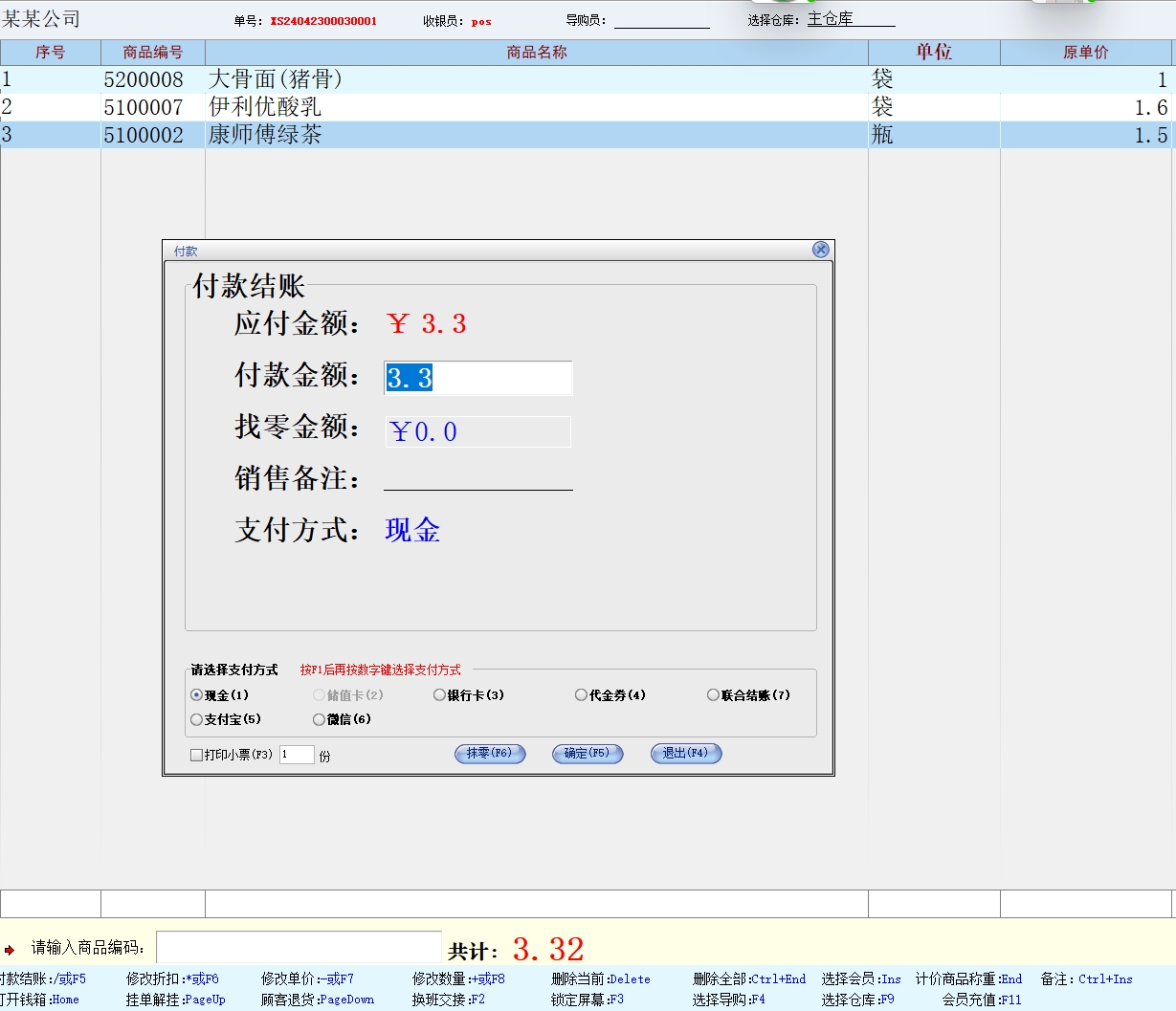The height and width of the screenshot is (1011, 1176).
Task: Confirm payment with 确定(F5) button
Action: [587, 754]
